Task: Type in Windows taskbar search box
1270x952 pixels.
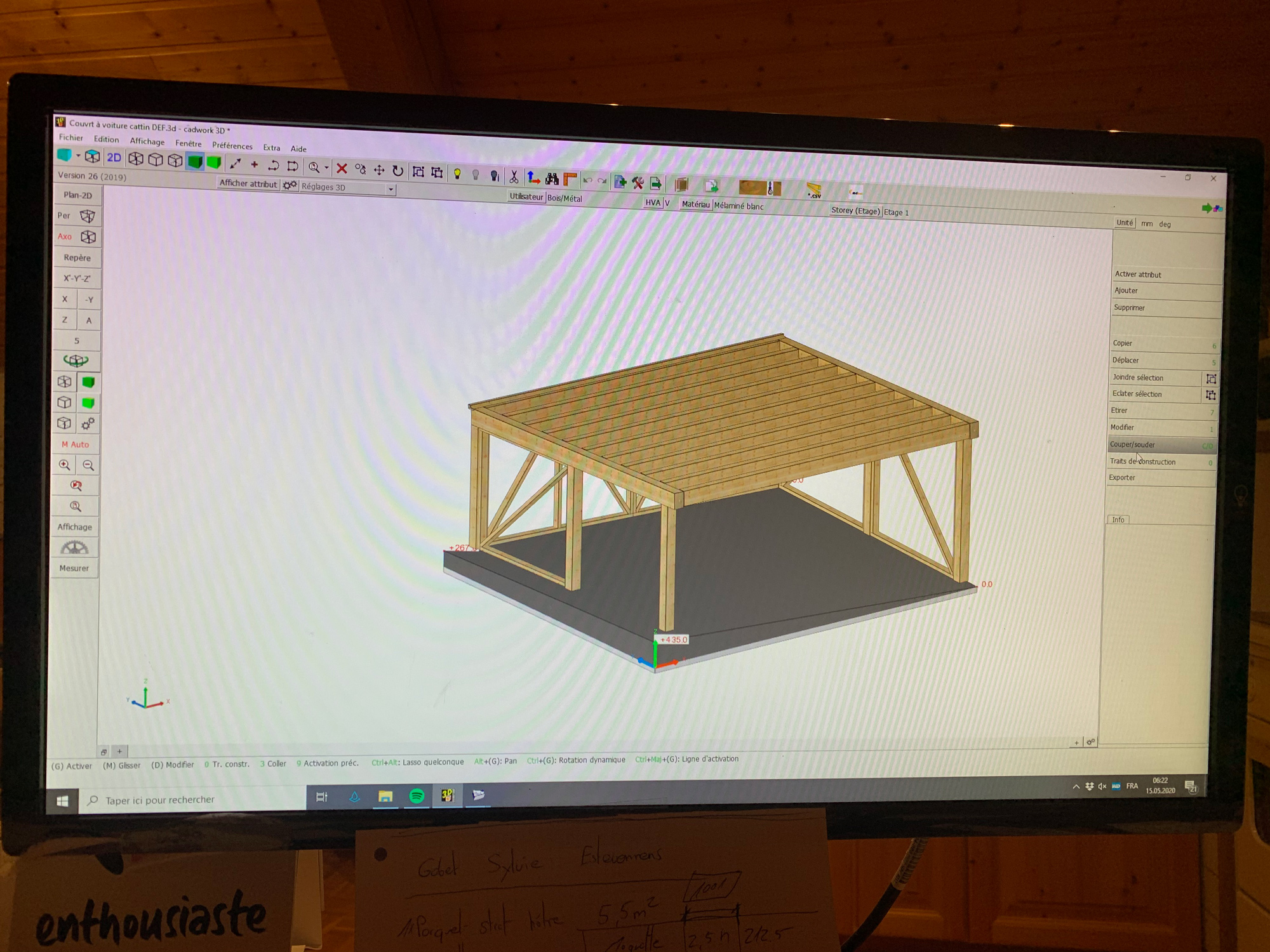Action: coord(194,800)
